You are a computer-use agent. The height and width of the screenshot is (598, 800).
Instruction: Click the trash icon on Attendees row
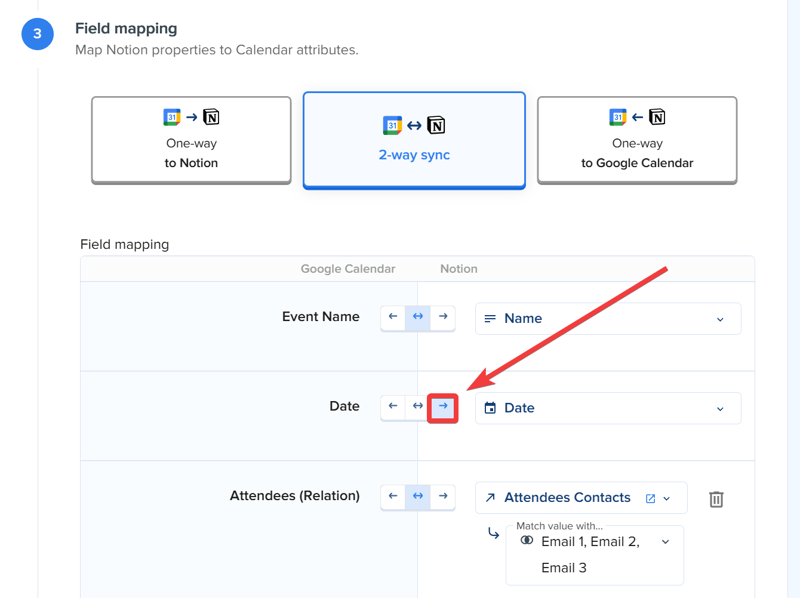click(x=716, y=497)
